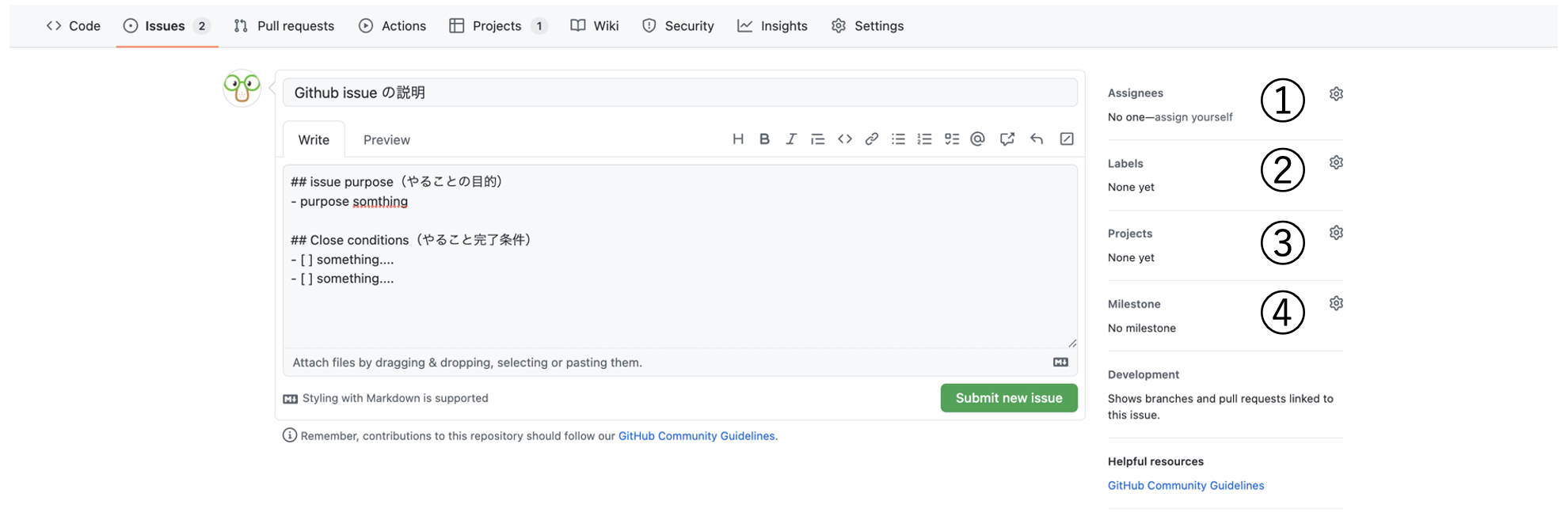Viewport: 1568px width, 524px height.
Task: Switch to the Preview tab
Action: click(386, 140)
